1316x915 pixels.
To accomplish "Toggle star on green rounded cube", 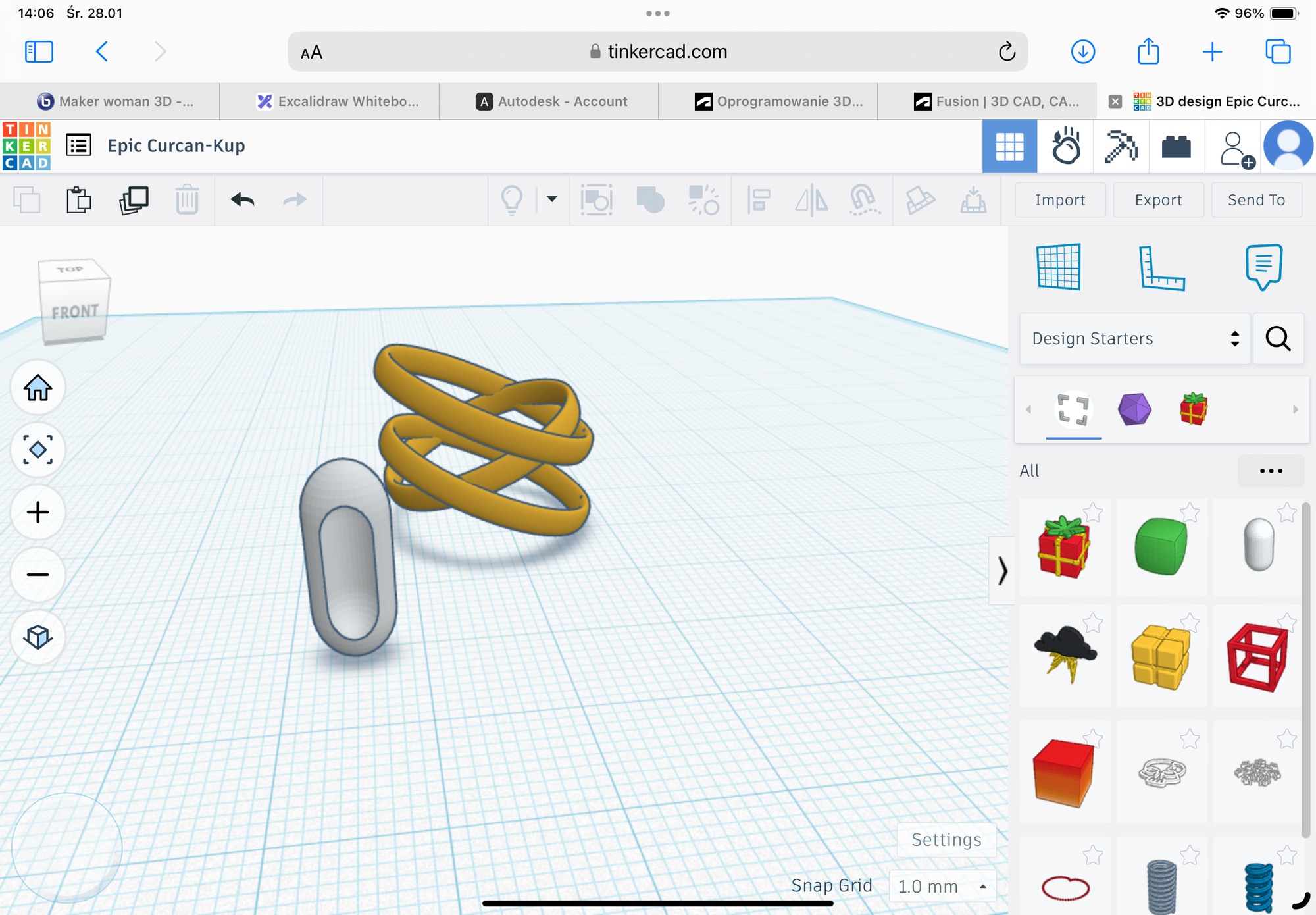I will (x=1190, y=512).
